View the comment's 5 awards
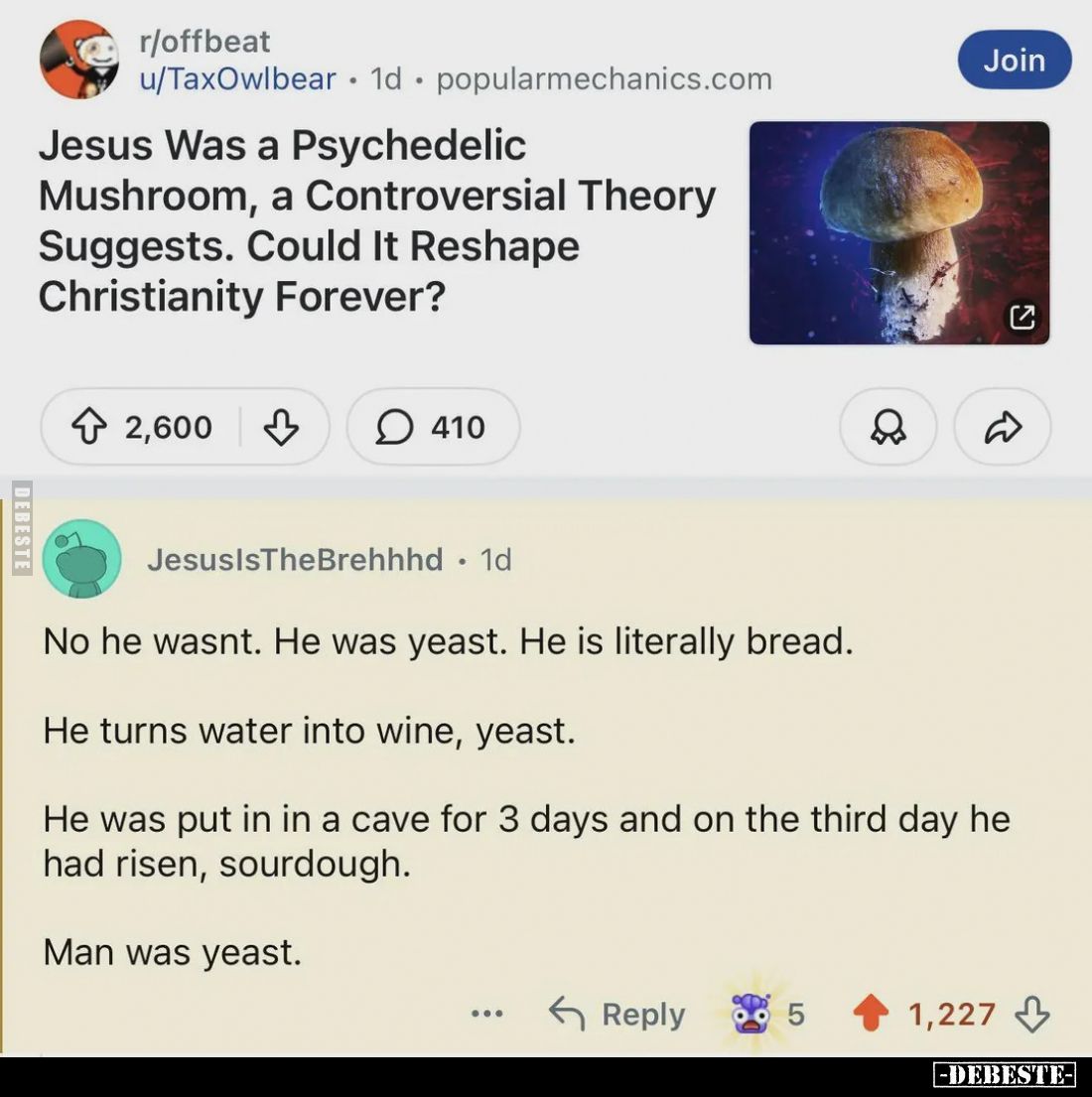 pos(767,1014)
